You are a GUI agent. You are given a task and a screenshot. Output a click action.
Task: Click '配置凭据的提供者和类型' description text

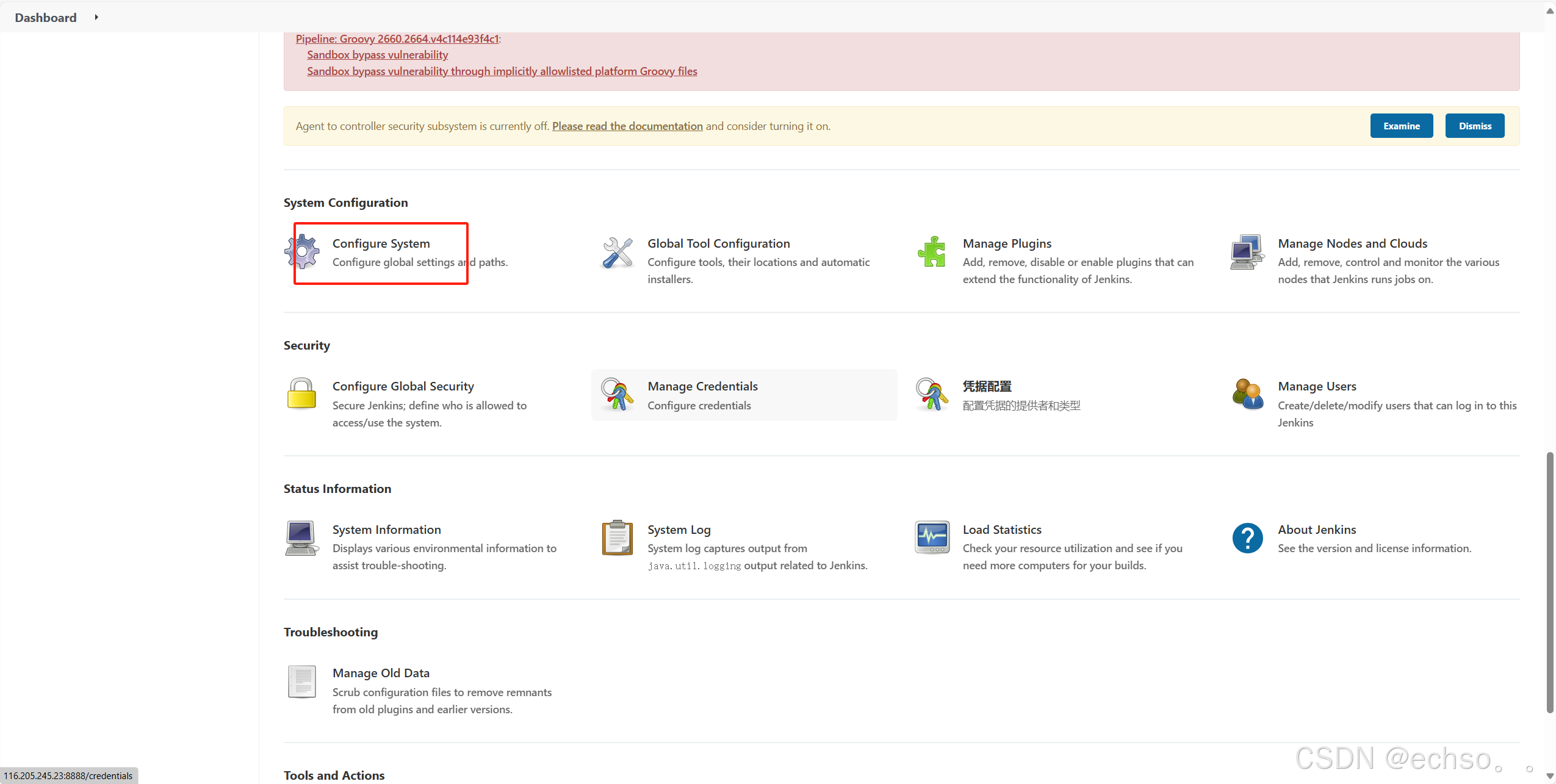(1021, 405)
